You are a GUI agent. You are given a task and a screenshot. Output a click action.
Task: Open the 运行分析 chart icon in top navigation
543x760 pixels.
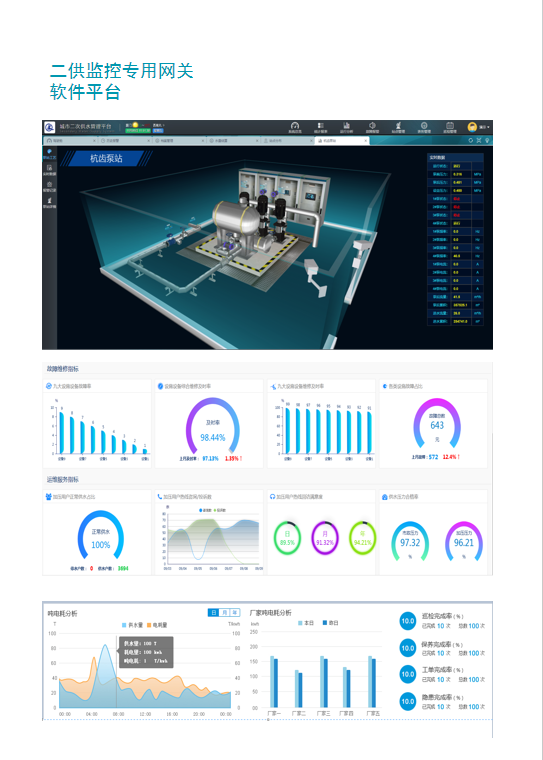(x=346, y=127)
